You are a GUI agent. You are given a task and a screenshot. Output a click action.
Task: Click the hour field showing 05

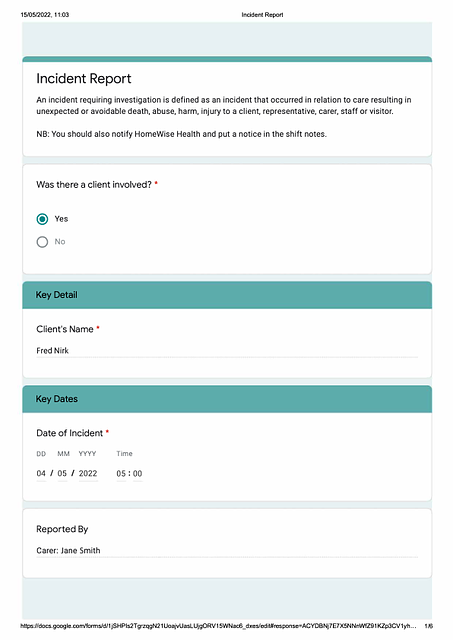pyautogui.click(x=121, y=474)
